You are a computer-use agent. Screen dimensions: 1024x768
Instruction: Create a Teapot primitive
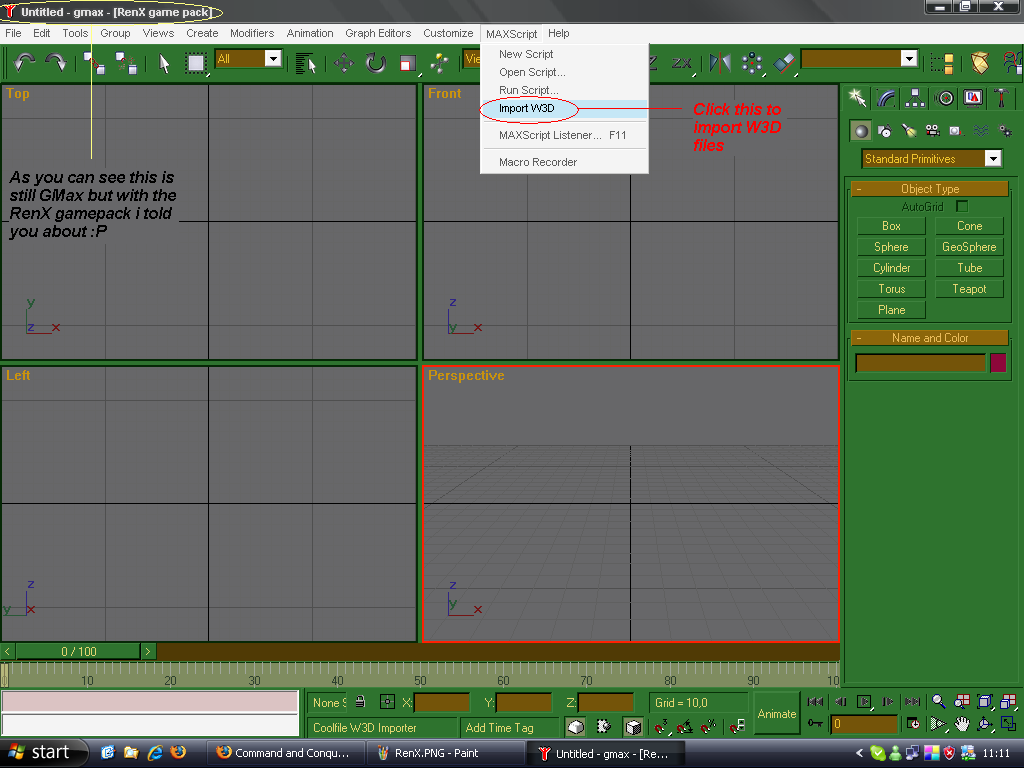pos(969,289)
